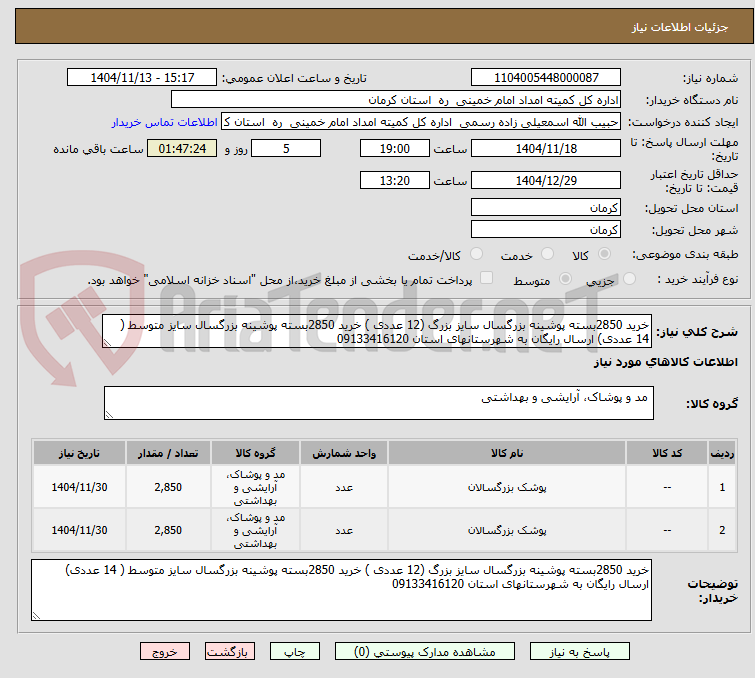Click the کد کالا column header

tap(666, 453)
